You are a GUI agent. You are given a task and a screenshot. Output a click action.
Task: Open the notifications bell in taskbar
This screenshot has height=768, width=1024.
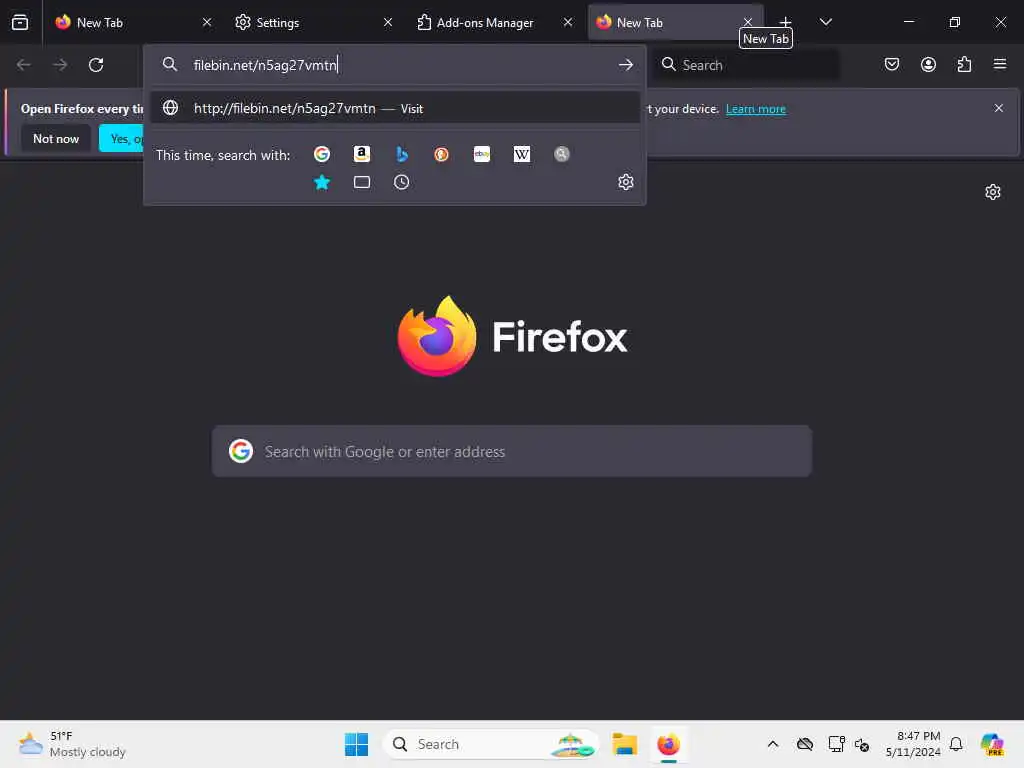pos(956,744)
